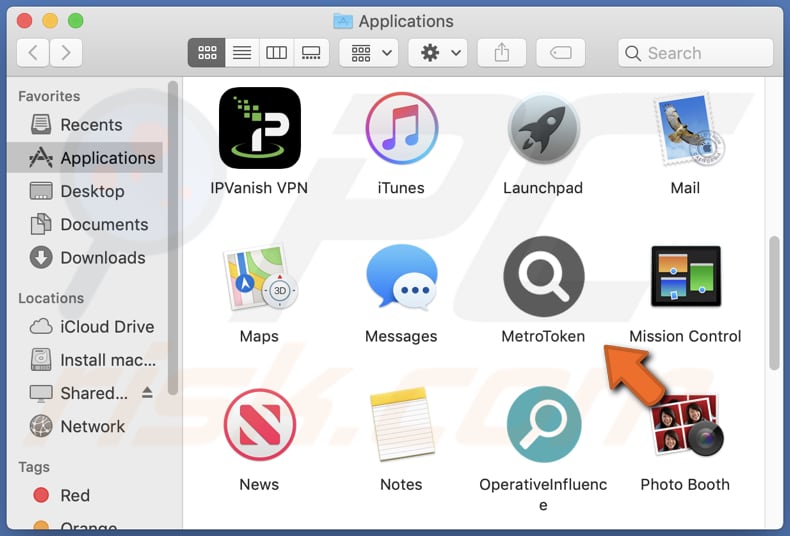Click the Downloads arrow sidebar icon
790x536 pixels.
tap(41, 257)
